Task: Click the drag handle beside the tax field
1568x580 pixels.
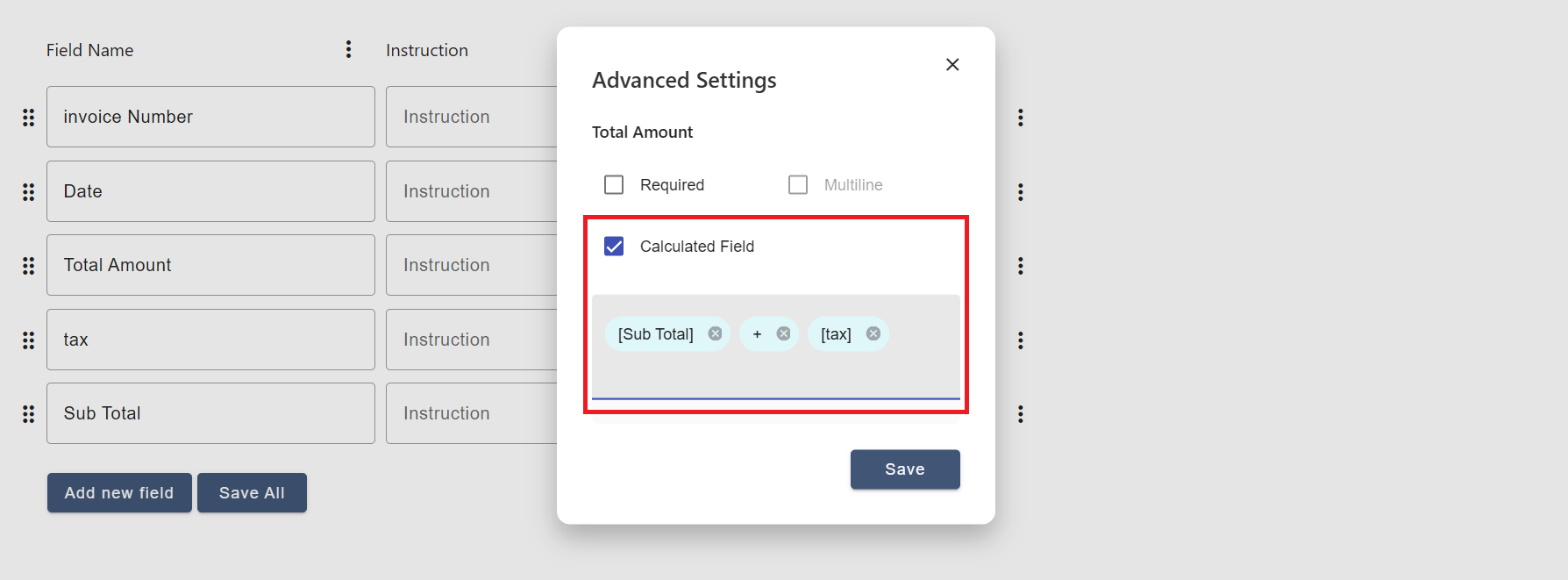Action: tap(27, 340)
